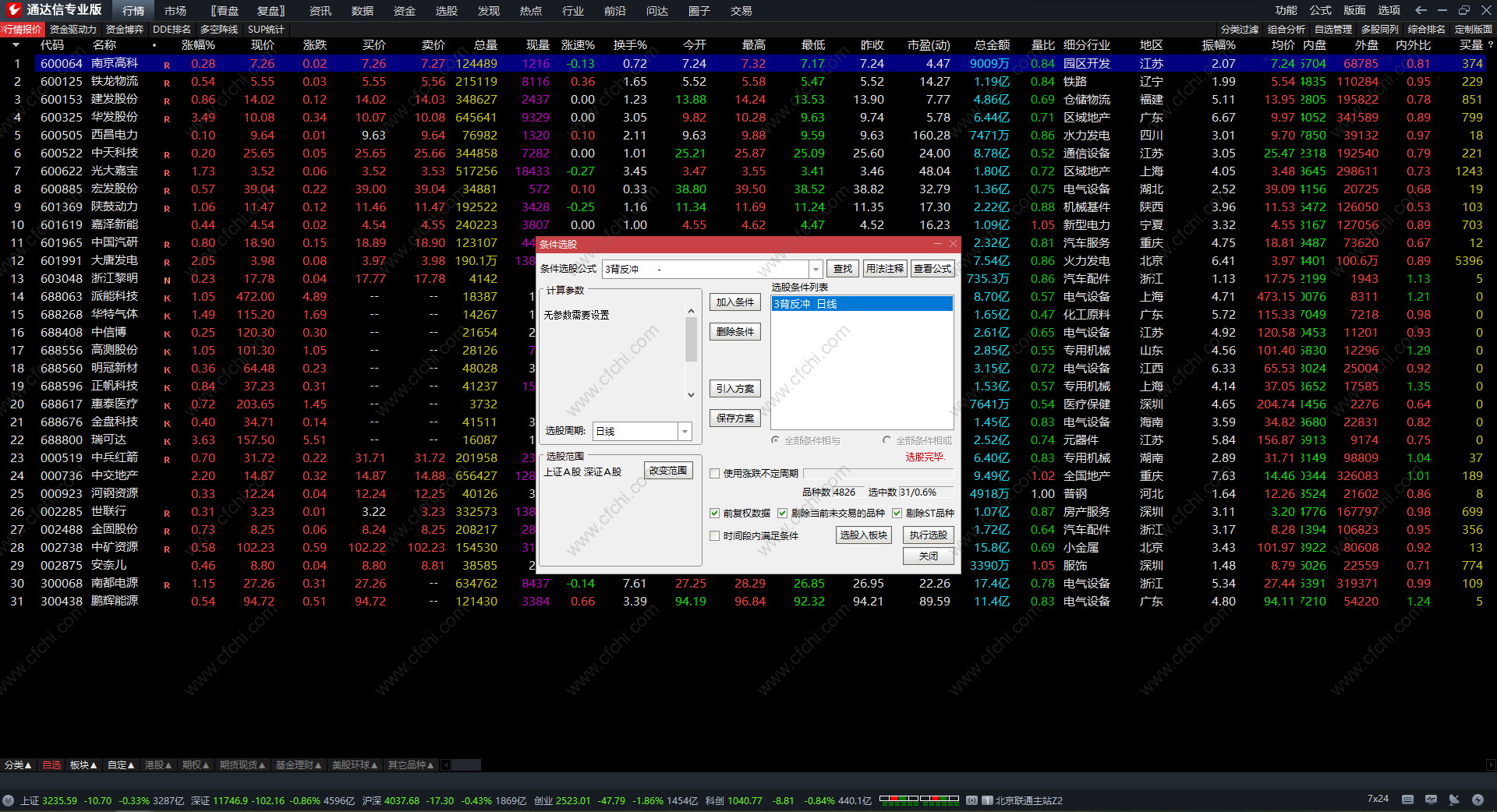Click the lightning bolt icon in status bar

coord(1478,800)
